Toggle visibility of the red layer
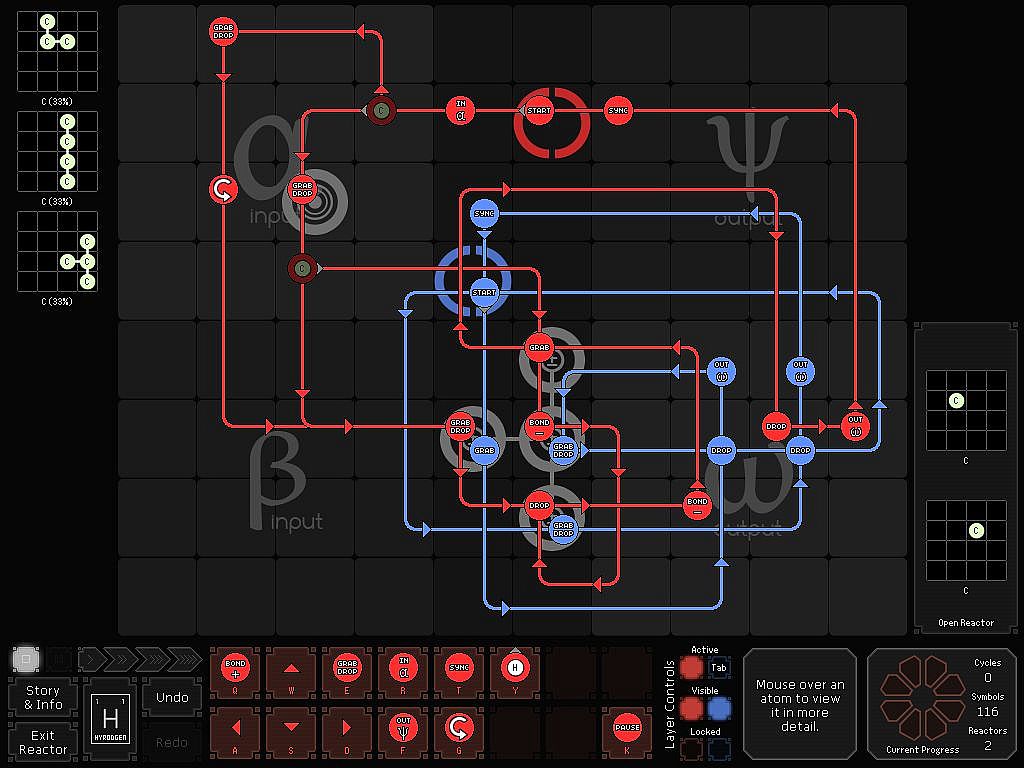1024x768 pixels. click(692, 709)
